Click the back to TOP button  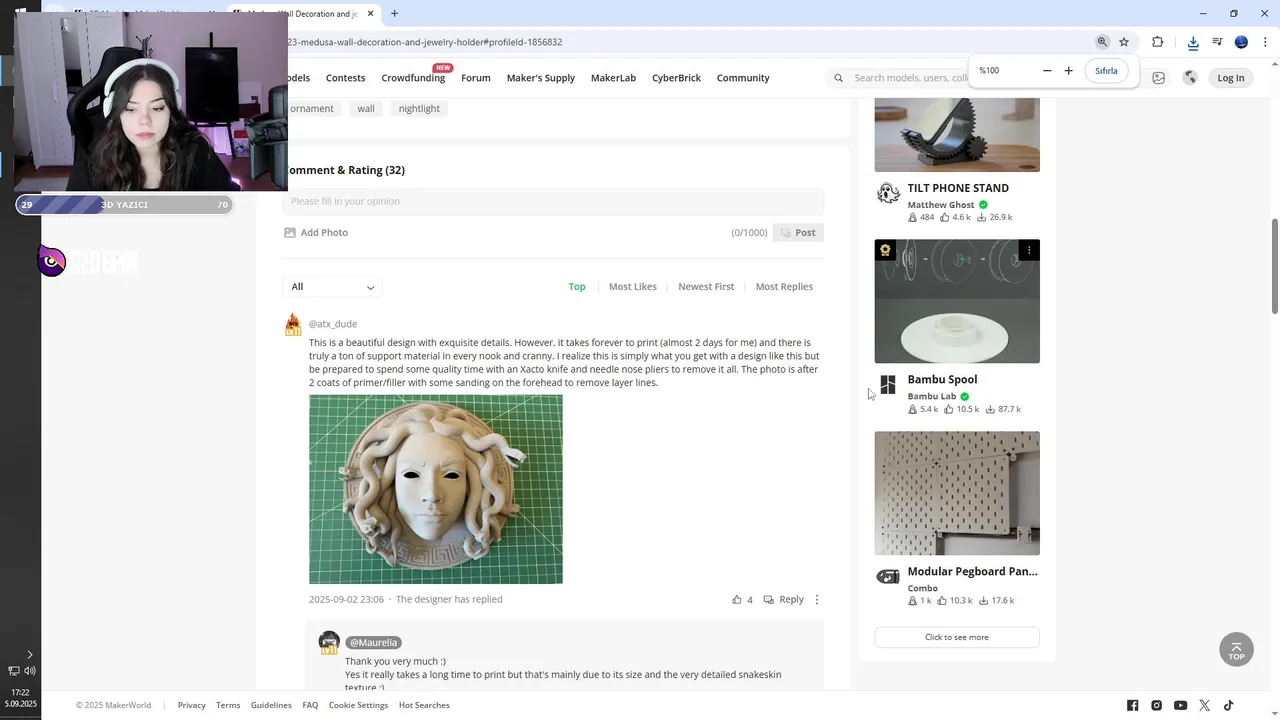[x=1237, y=649]
